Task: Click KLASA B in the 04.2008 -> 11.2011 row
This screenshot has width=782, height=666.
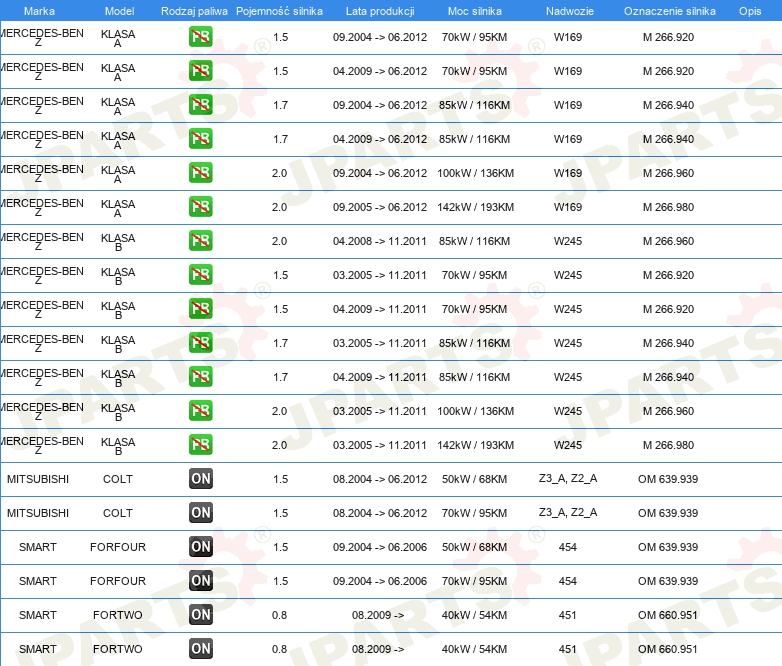Action: click(x=118, y=242)
